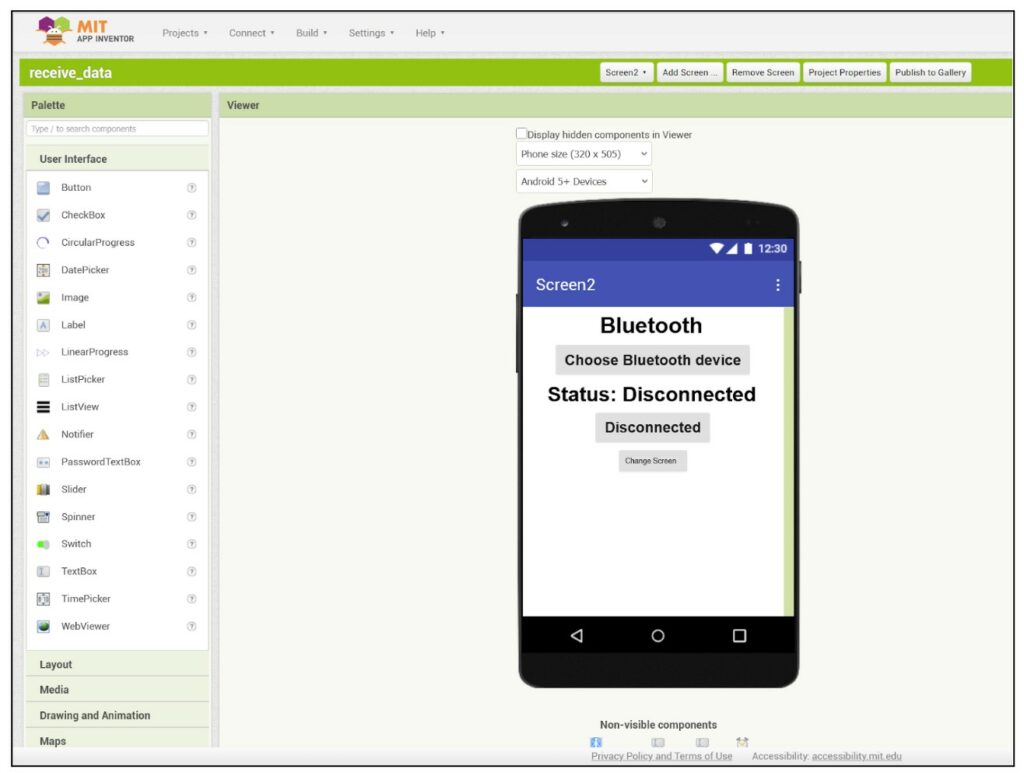Select the Change Screen button in preview

pos(652,461)
